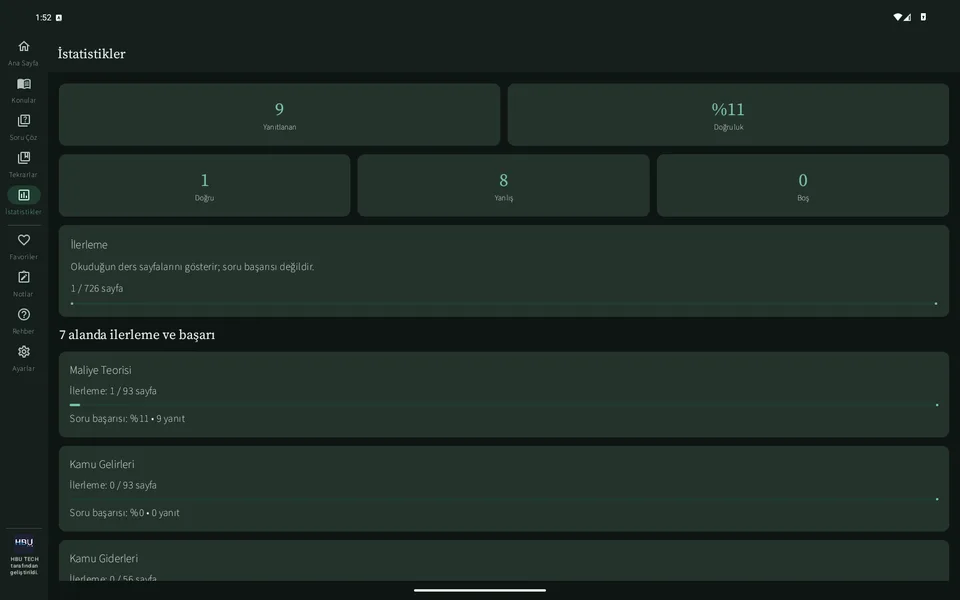Viewport: 960px width, 600px height.
Task: Click the Maliye Teorisi progress bar
Action: pos(504,405)
